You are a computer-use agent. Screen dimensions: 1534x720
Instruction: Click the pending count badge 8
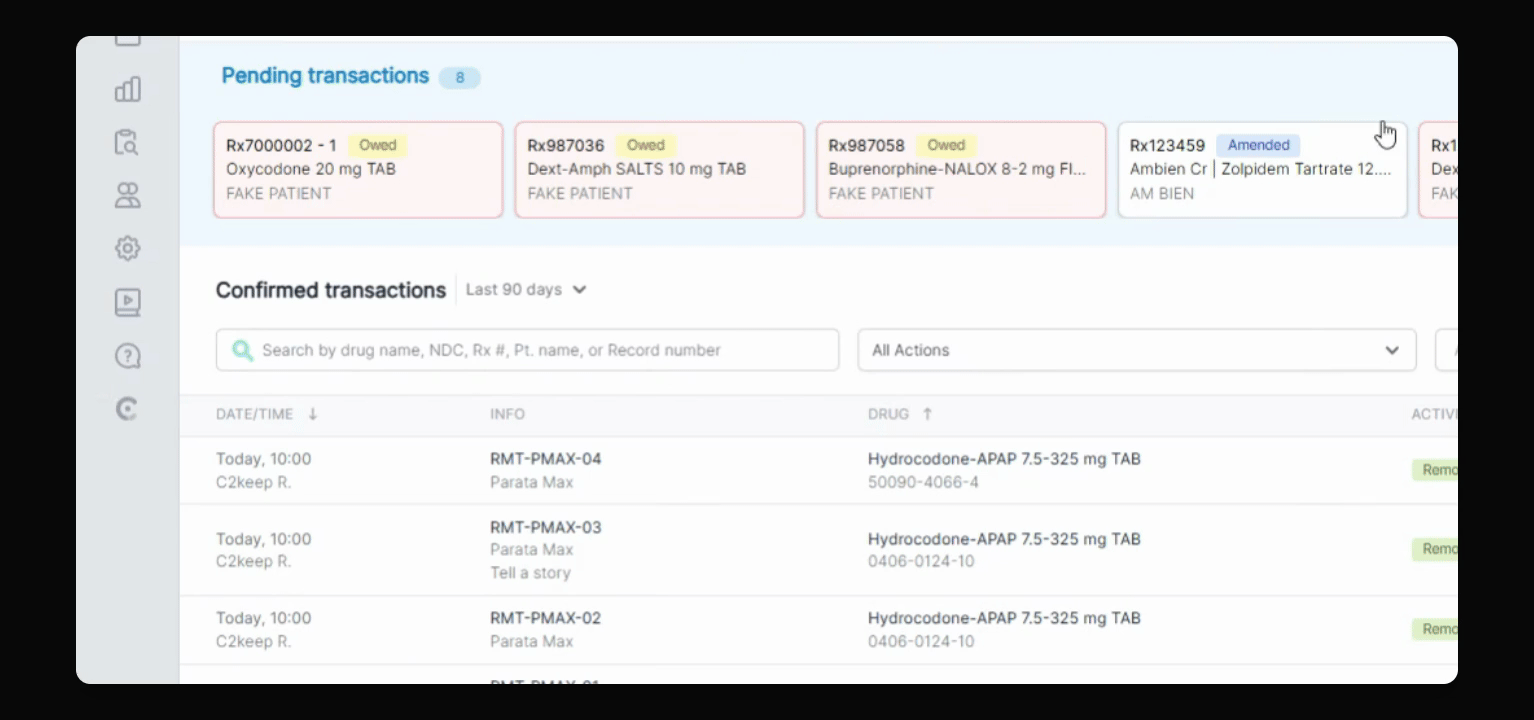[x=460, y=78]
